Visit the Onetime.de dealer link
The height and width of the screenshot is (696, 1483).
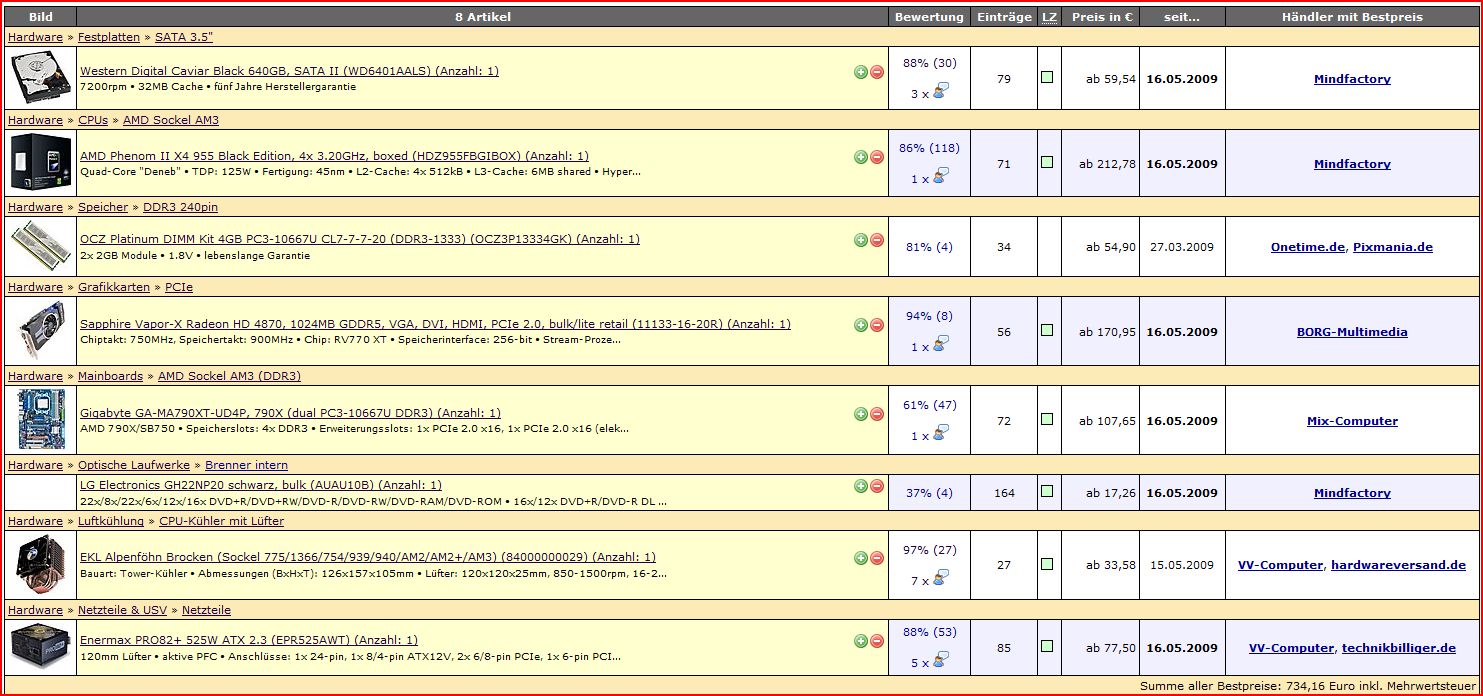point(1308,247)
